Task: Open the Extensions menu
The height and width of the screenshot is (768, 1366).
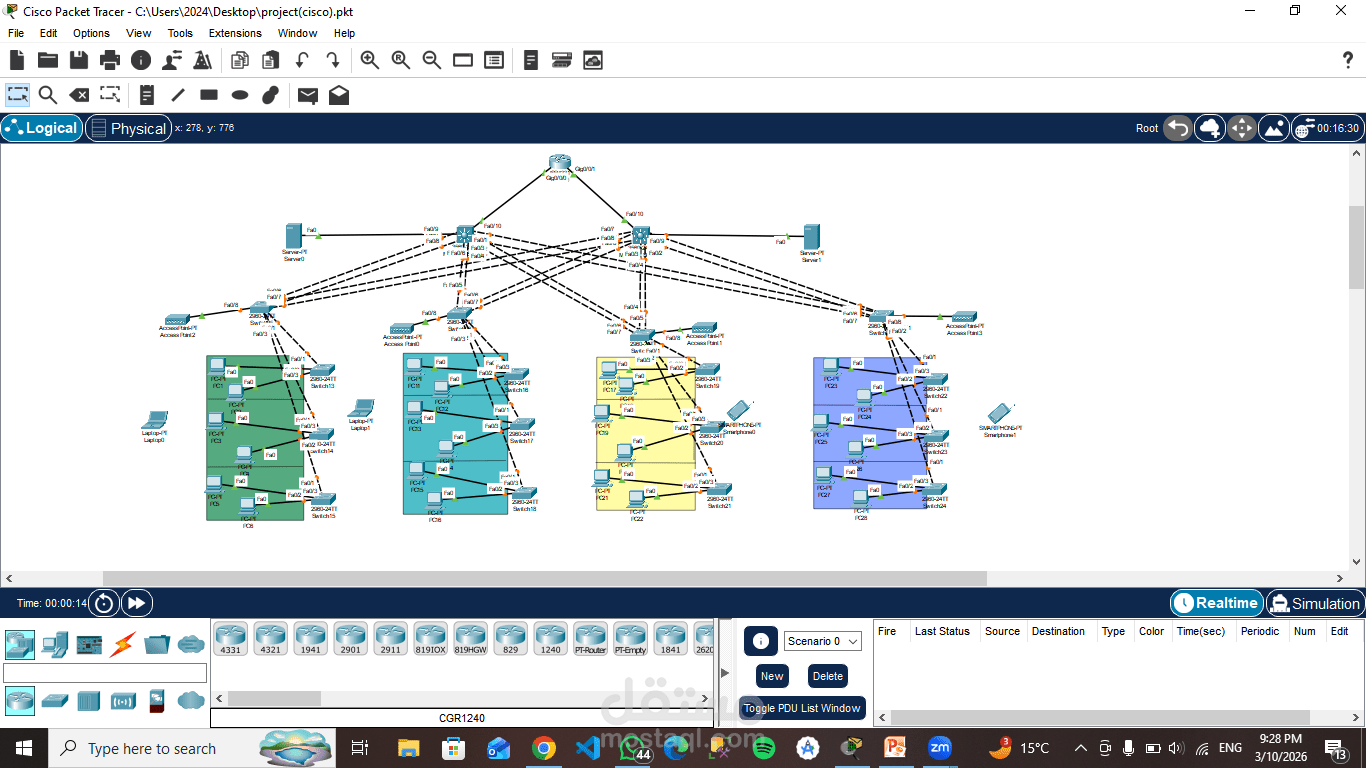Action: tap(234, 33)
